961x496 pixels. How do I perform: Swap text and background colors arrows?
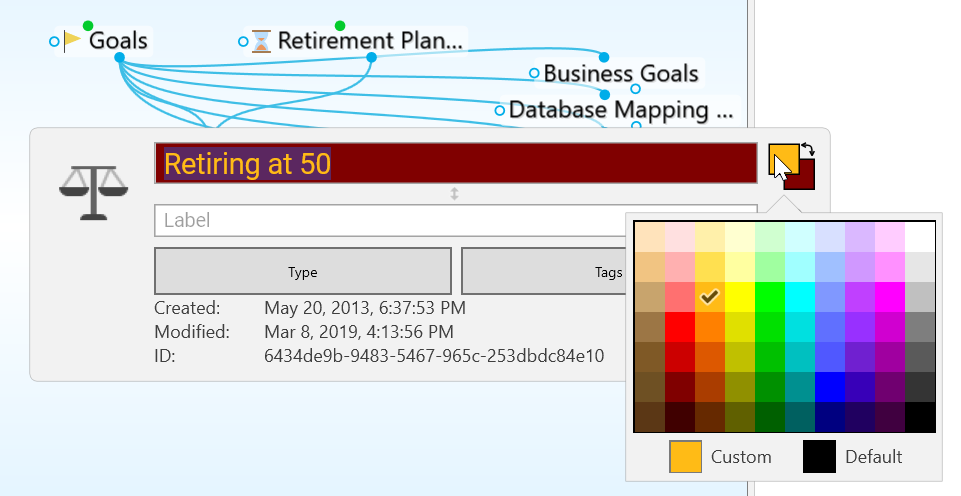[x=809, y=150]
